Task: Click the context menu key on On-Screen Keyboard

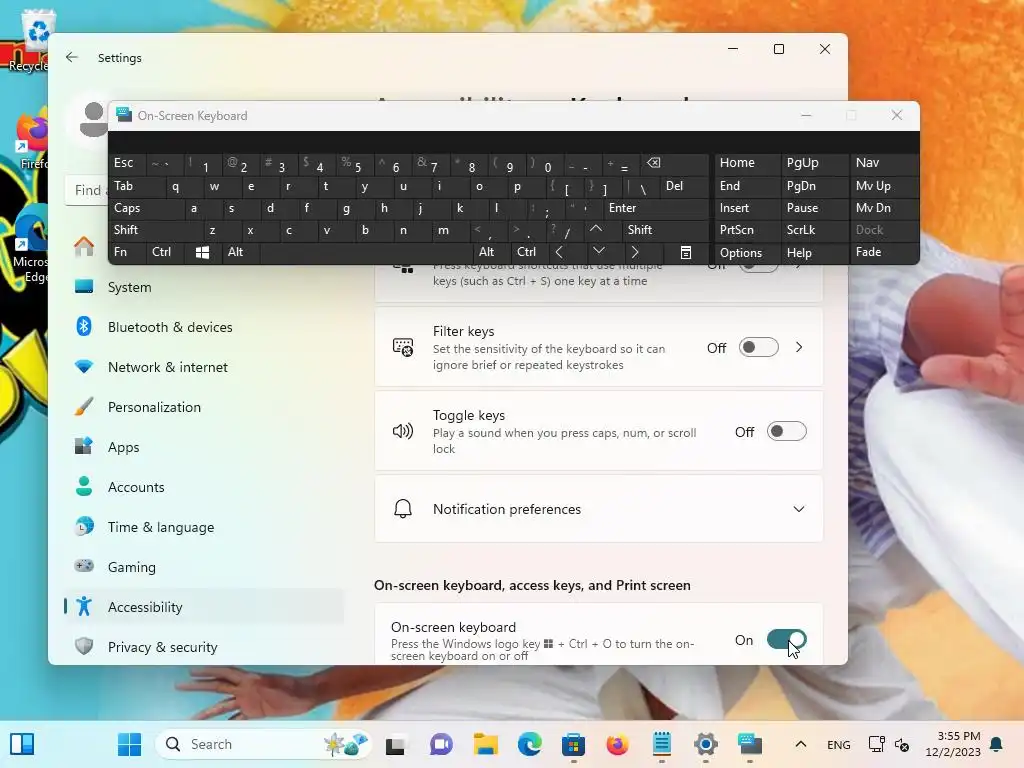Action: tap(686, 253)
